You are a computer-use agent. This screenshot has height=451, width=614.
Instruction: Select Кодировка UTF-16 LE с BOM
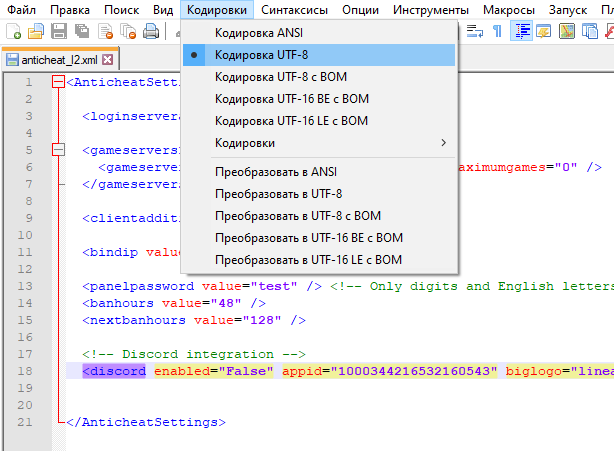[319, 121]
